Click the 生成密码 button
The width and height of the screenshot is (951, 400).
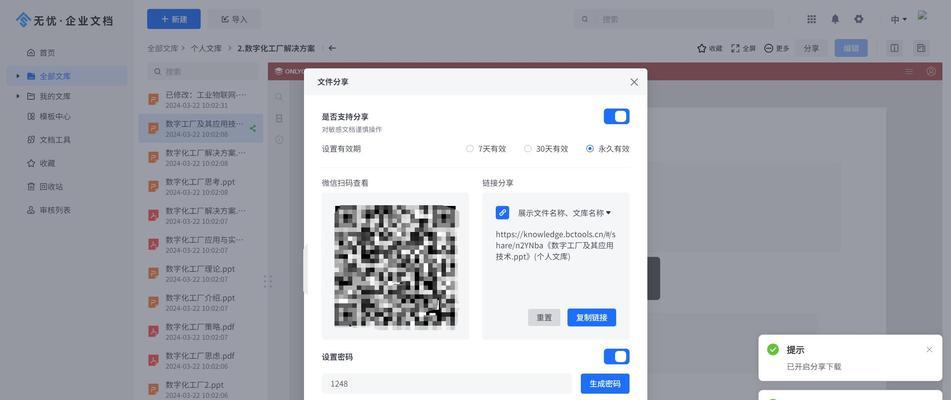605,384
